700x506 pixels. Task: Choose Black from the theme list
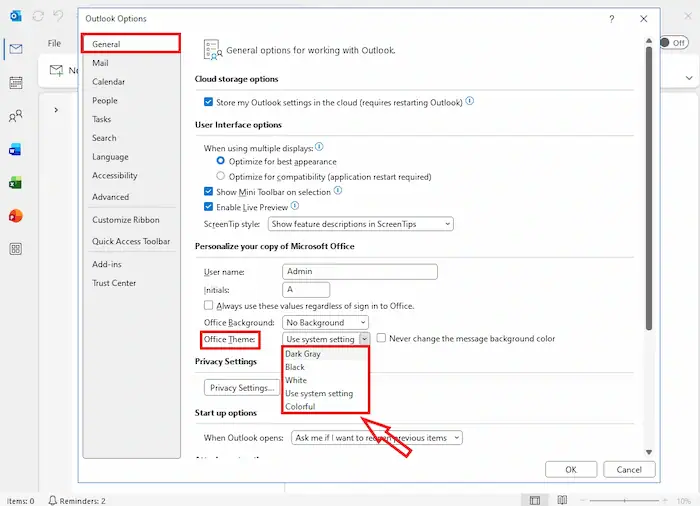click(x=325, y=367)
